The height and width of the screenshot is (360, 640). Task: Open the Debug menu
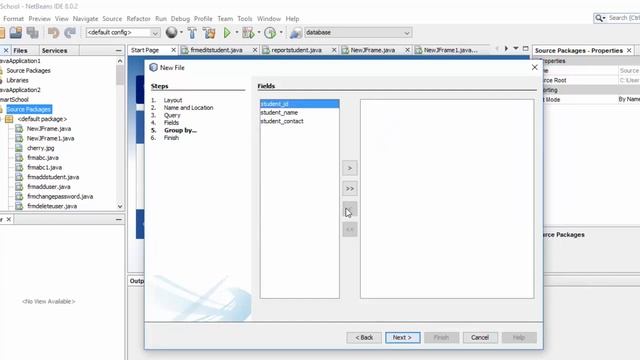(x=180, y=19)
